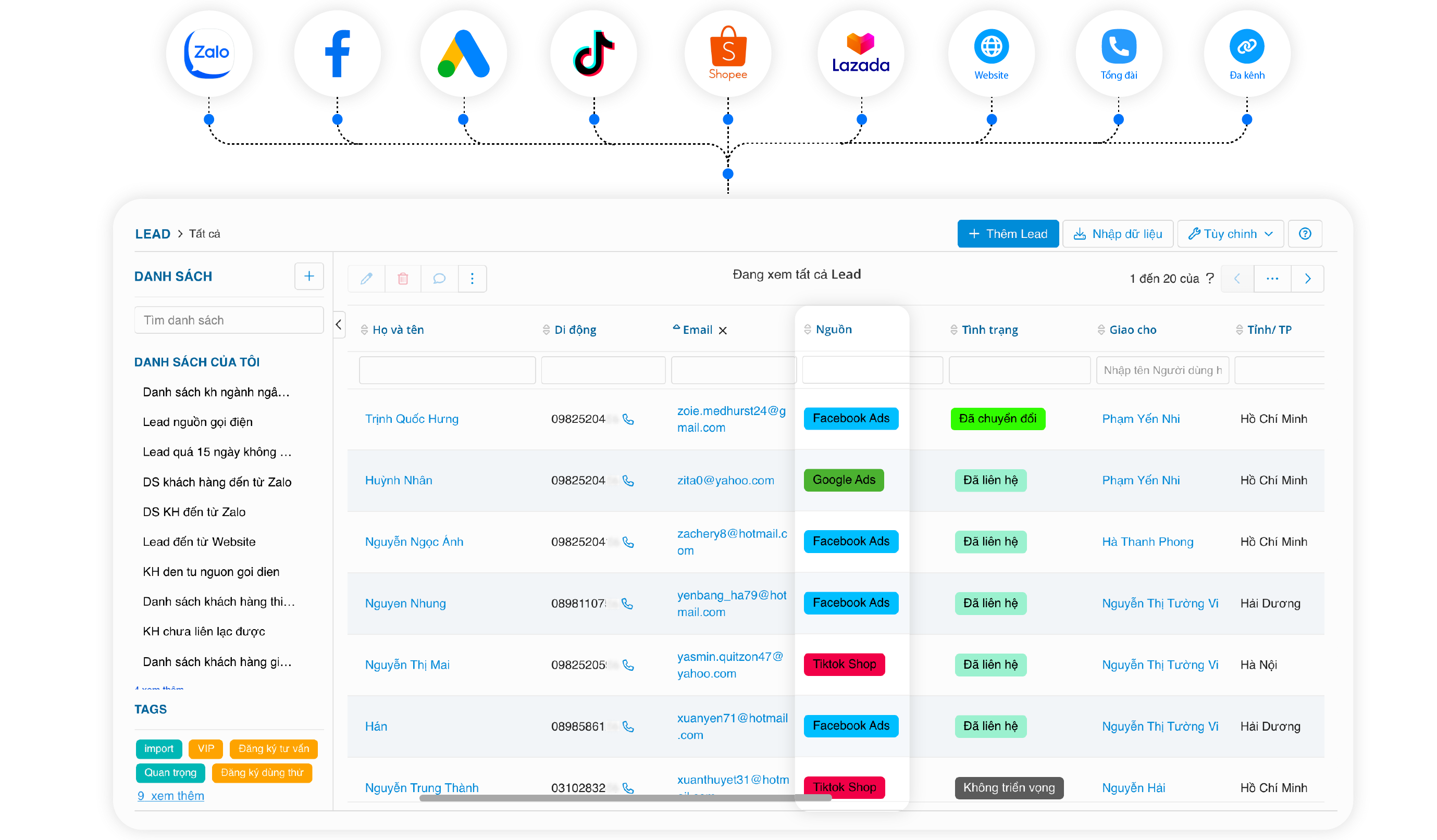This screenshot has width=1437, height=840.
Task: Click the comment bubble toolbar icon
Action: [439, 278]
